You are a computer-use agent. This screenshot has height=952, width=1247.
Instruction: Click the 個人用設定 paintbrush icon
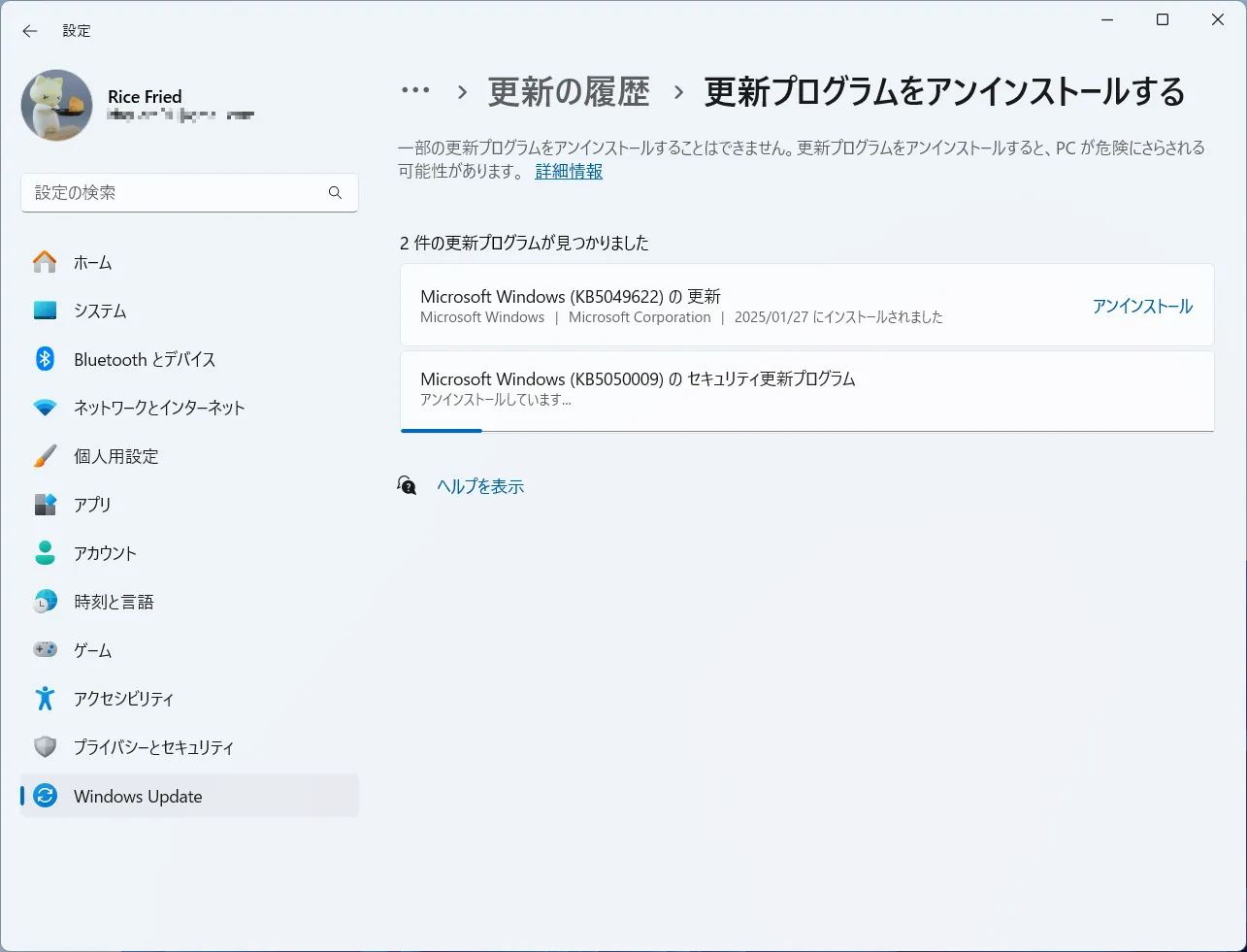pos(45,456)
